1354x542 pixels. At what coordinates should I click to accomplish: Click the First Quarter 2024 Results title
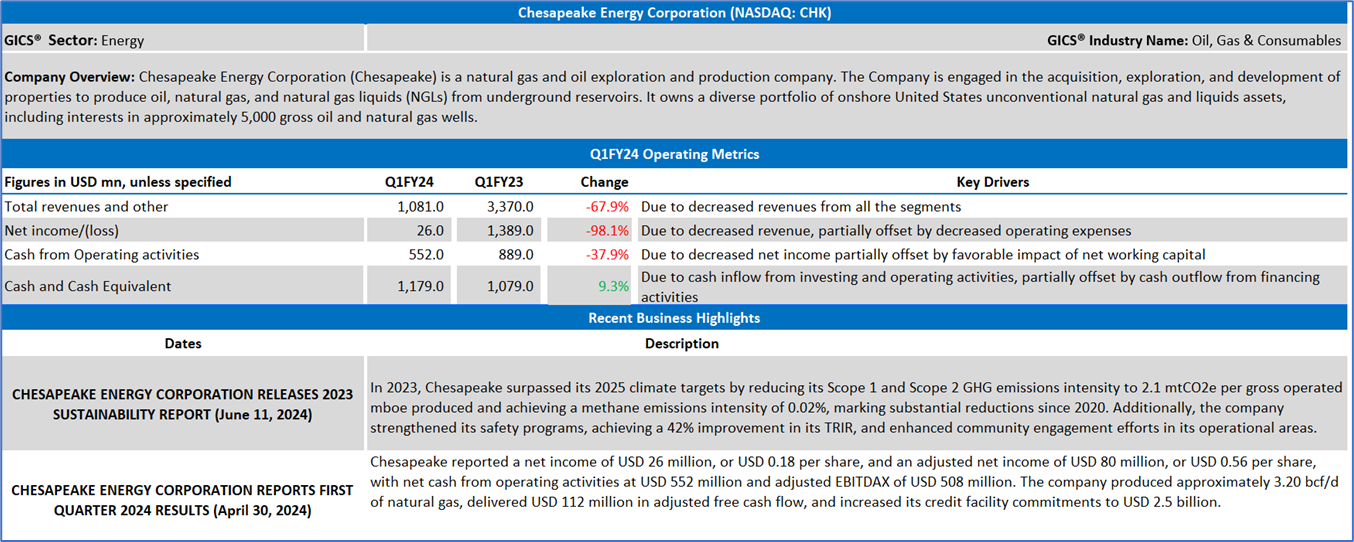tap(183, 500)
